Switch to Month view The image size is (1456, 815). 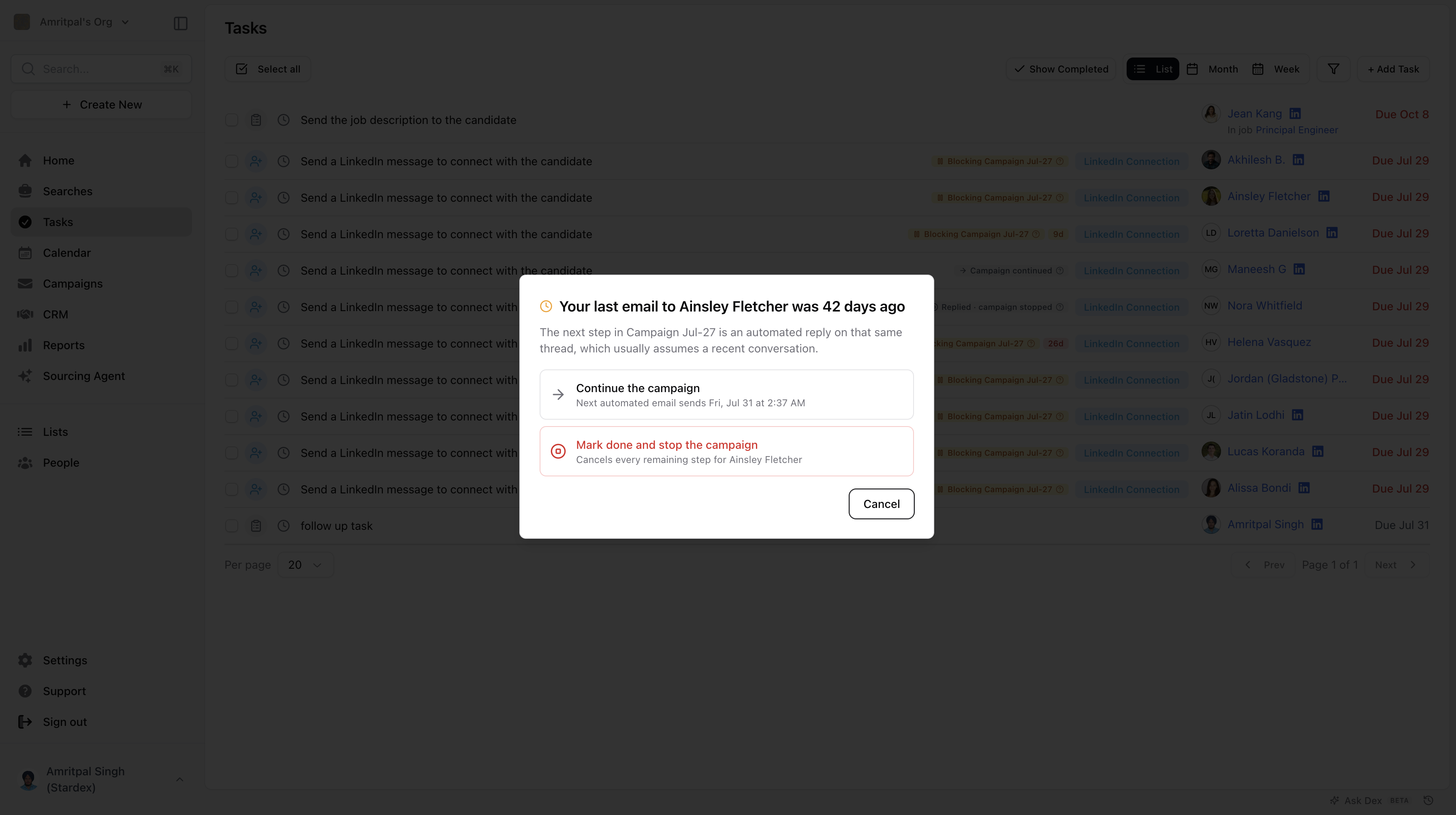(1213, 69)
